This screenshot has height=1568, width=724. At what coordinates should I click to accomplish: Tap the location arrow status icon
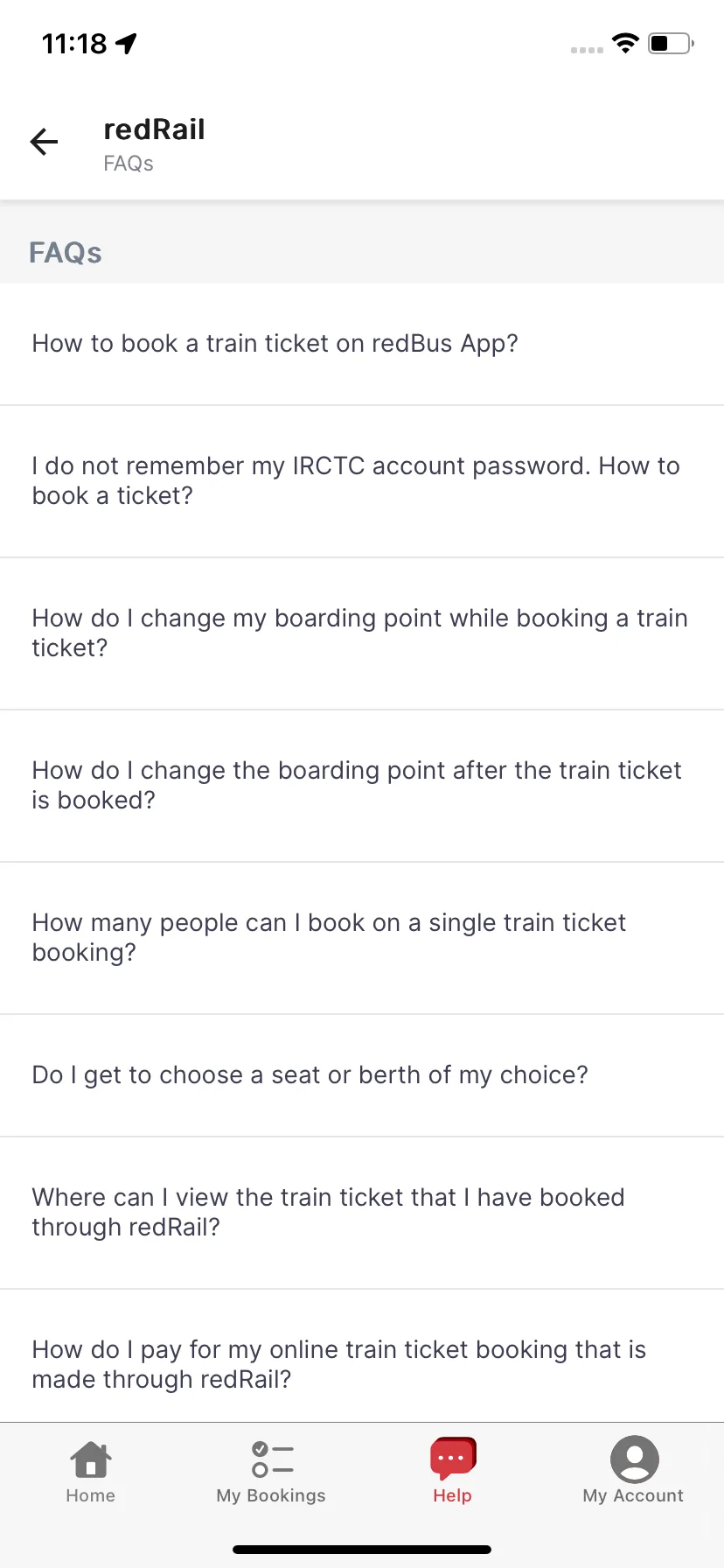[x=127, y=43]
